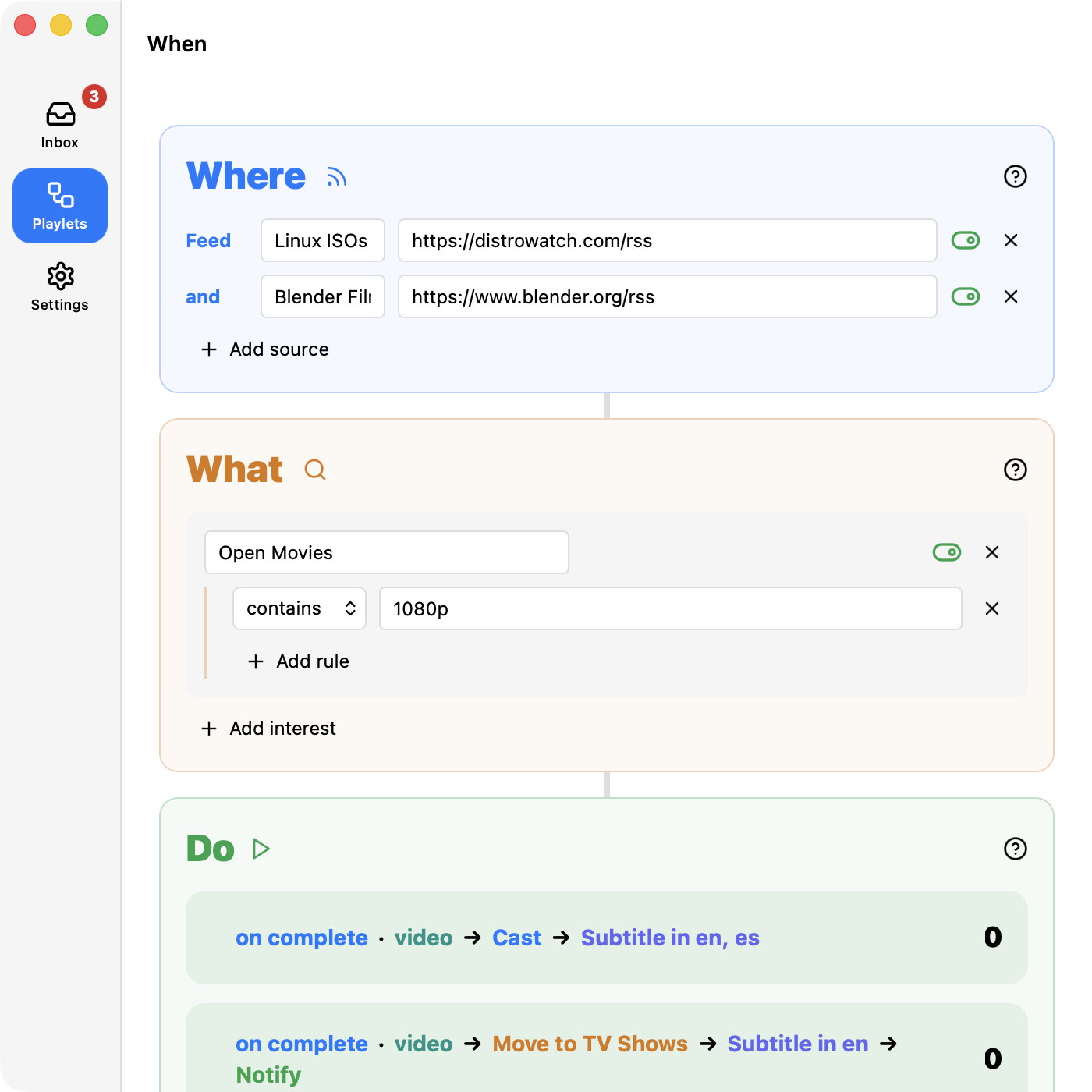Image resolution: width=1092 pixels, height=1092 pixels.
Task: Disable the Blender feed toggle
Action: (x=966, y=296)
